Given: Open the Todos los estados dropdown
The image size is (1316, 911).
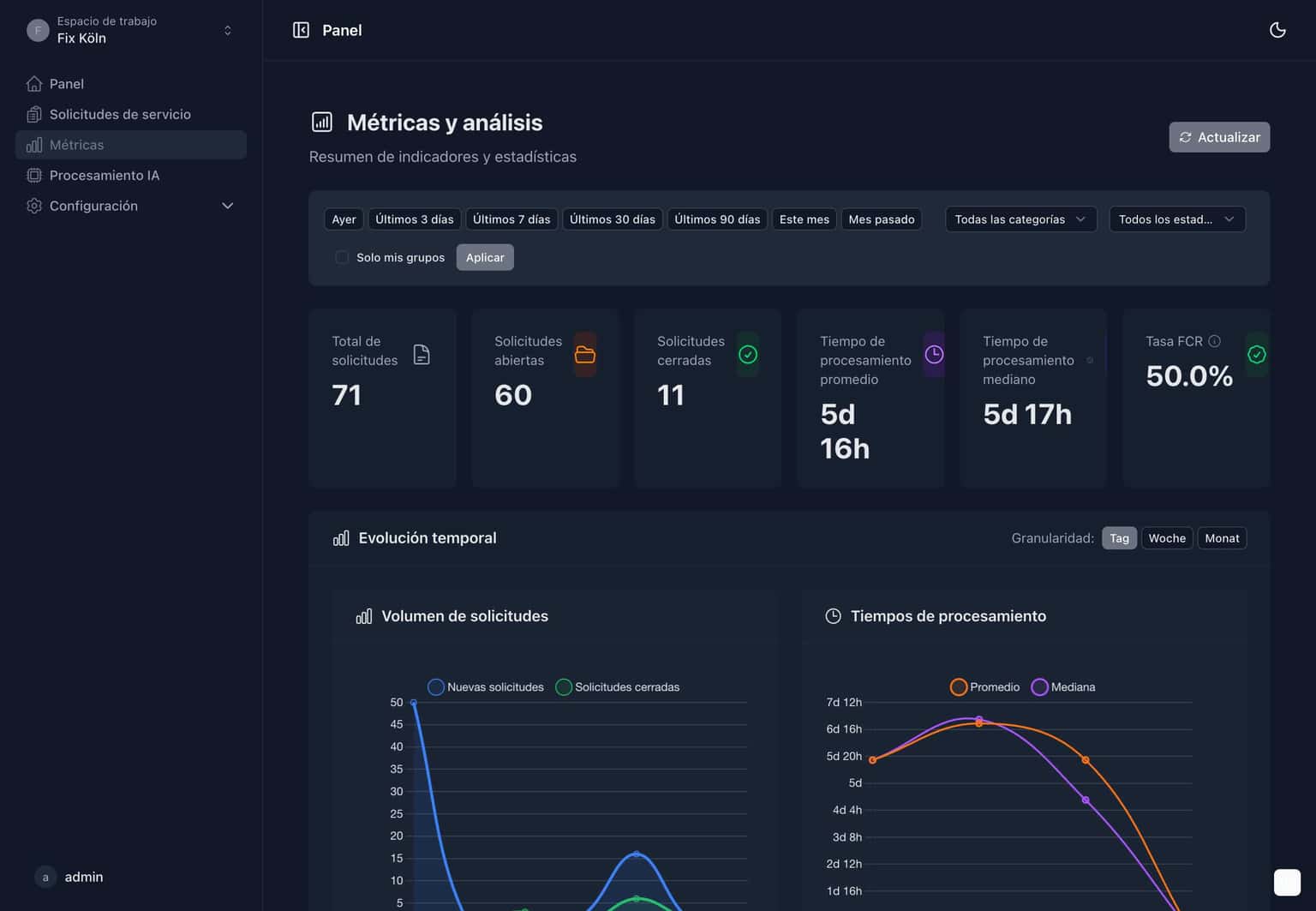Looking at the screenshot, I should [x=1176, y=219].
